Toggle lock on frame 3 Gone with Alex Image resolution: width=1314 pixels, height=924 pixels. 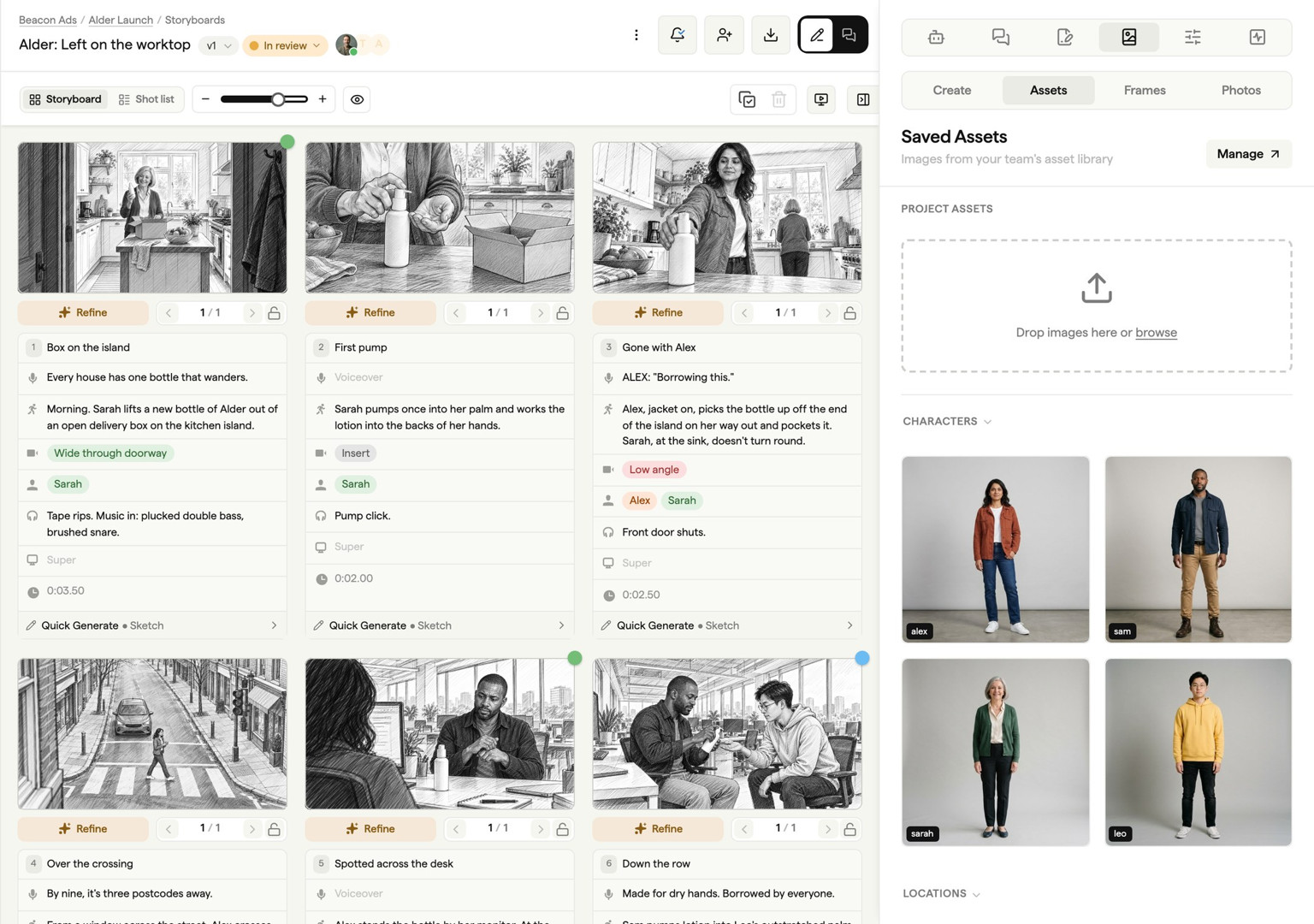(849, 313)
